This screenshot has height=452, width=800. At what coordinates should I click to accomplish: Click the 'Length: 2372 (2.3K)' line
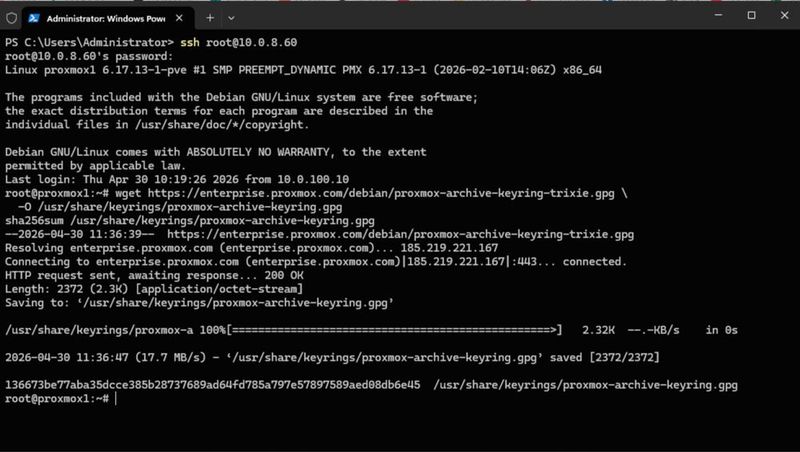point(154,289)
